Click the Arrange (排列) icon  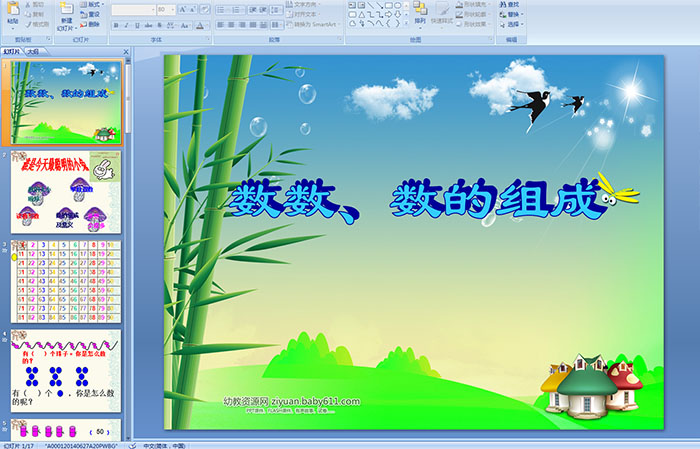(420, 9)
